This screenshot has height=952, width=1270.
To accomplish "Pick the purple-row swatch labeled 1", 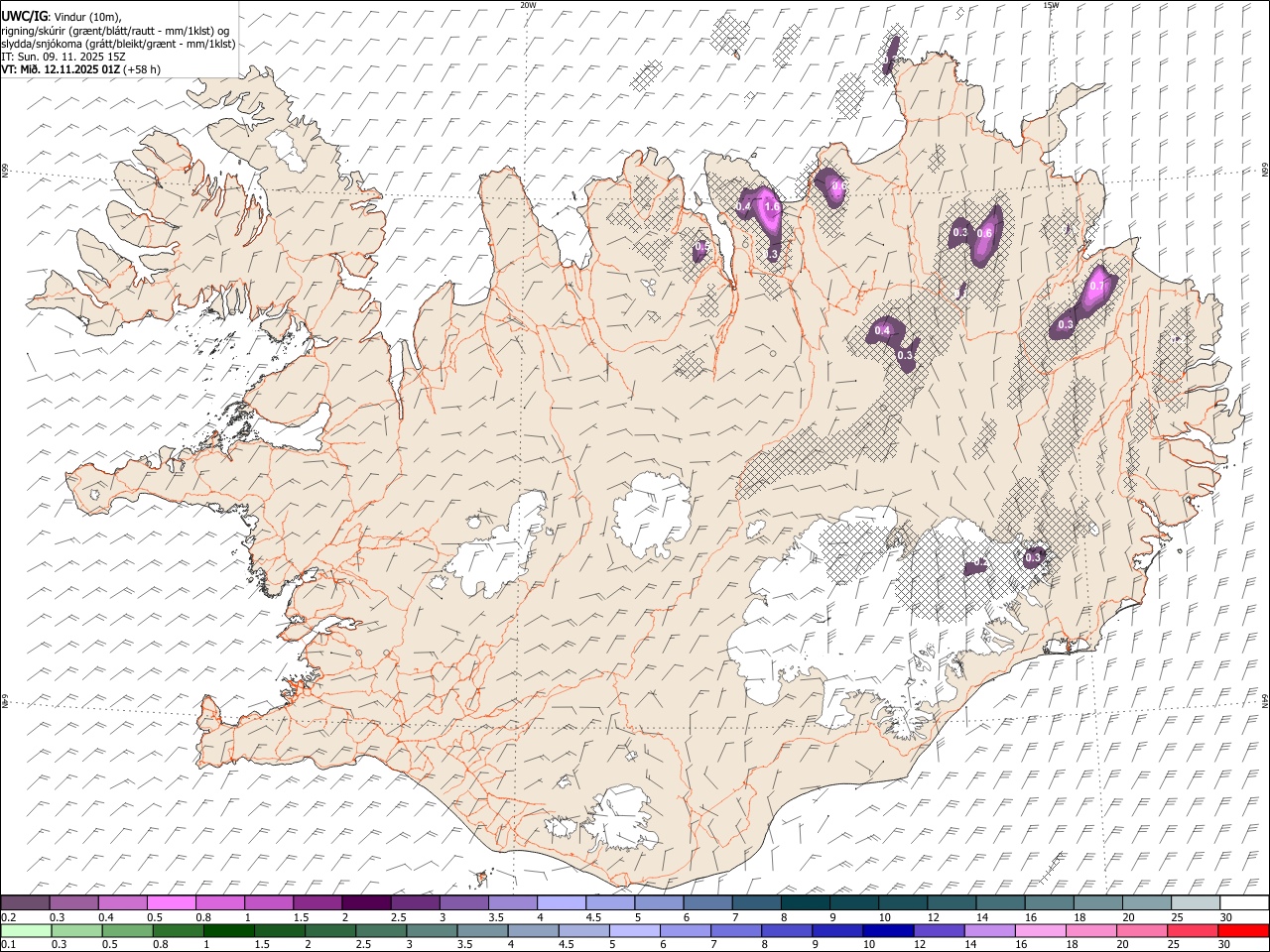I will [x=269, y=902].
